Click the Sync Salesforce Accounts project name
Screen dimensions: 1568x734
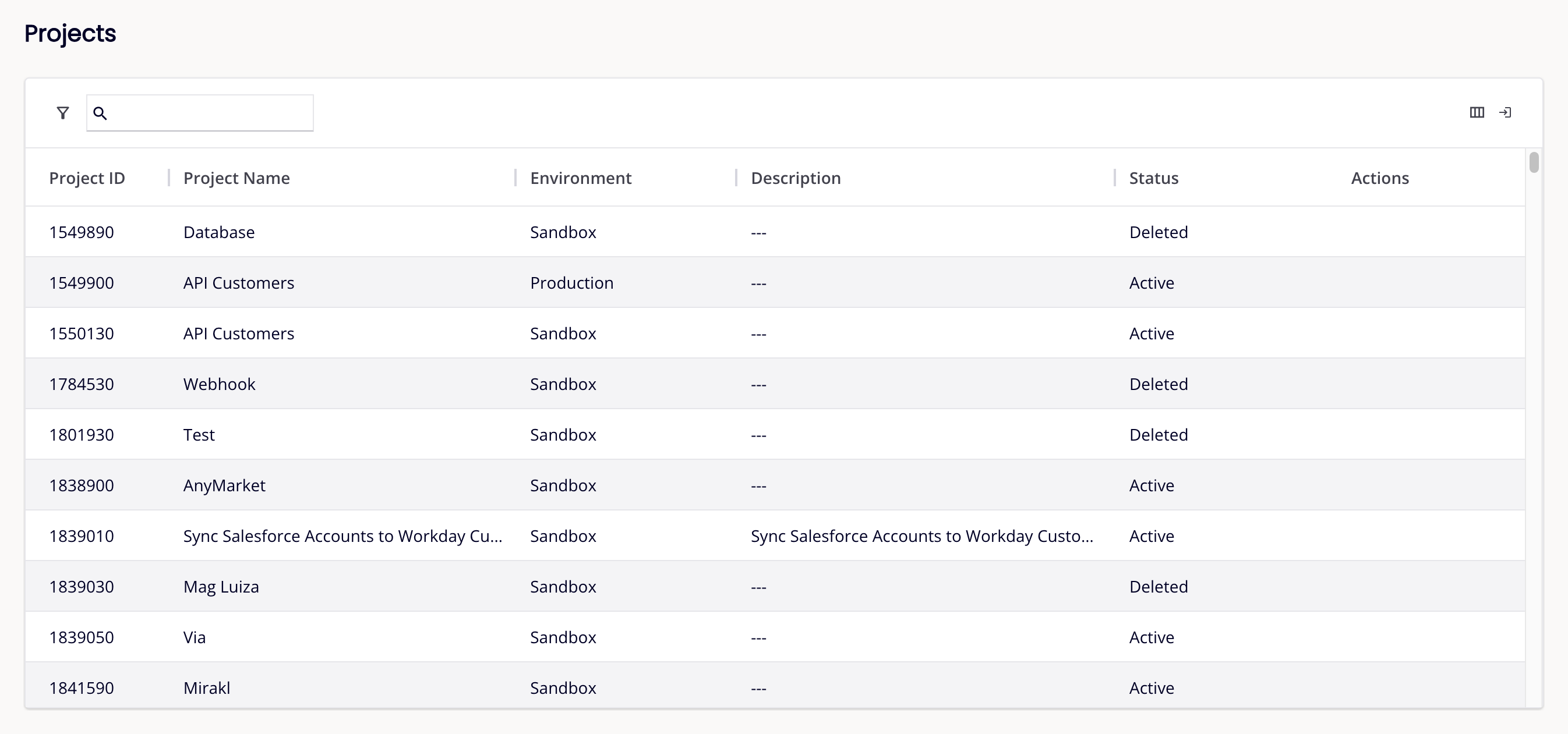[x=342, y=536]
